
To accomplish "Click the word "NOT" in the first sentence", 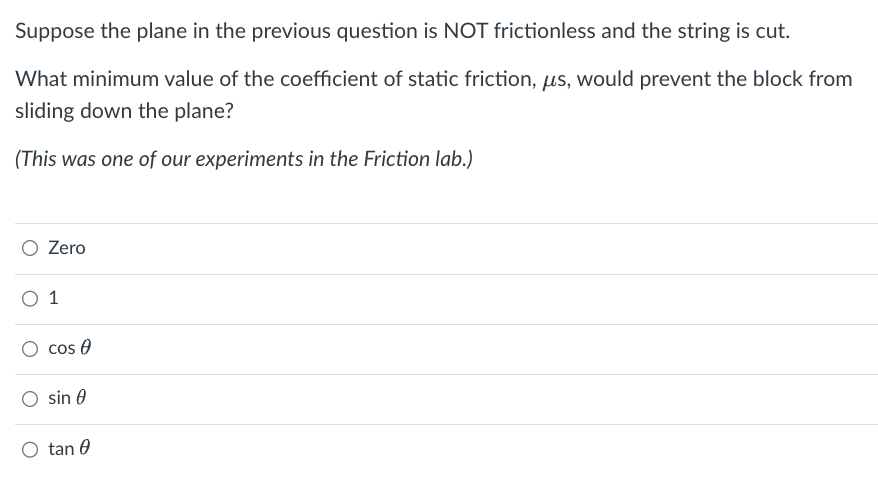I will point(465,31).
